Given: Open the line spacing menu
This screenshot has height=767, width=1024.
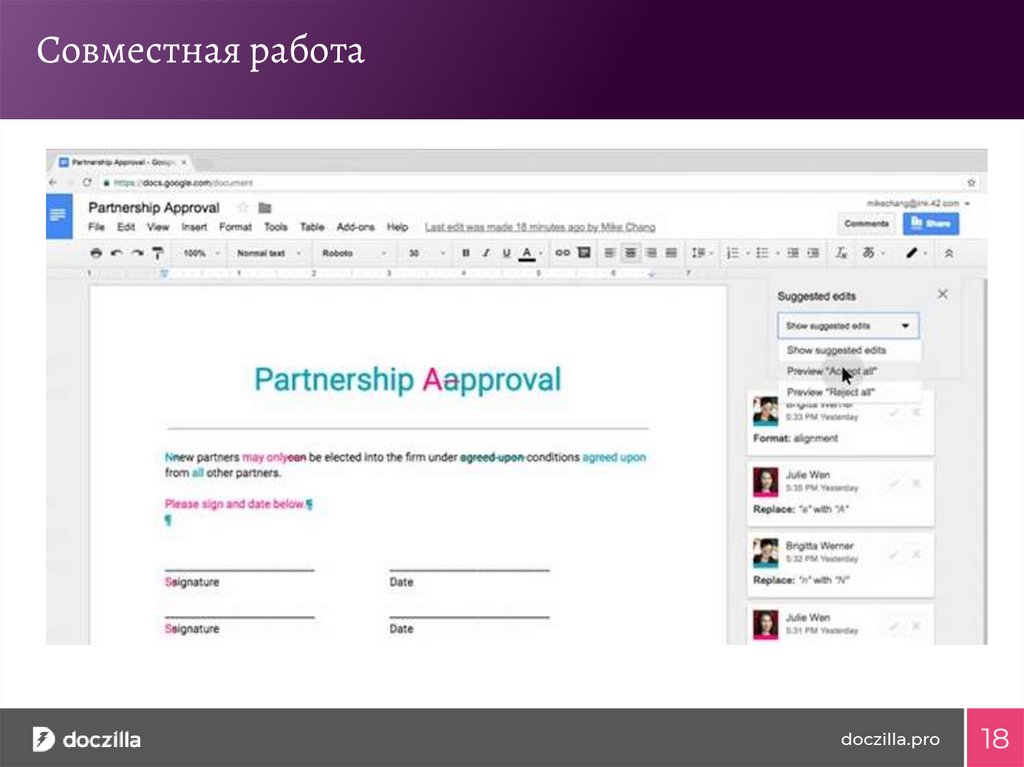Looking at the screenshot, I should coord(701,253).
